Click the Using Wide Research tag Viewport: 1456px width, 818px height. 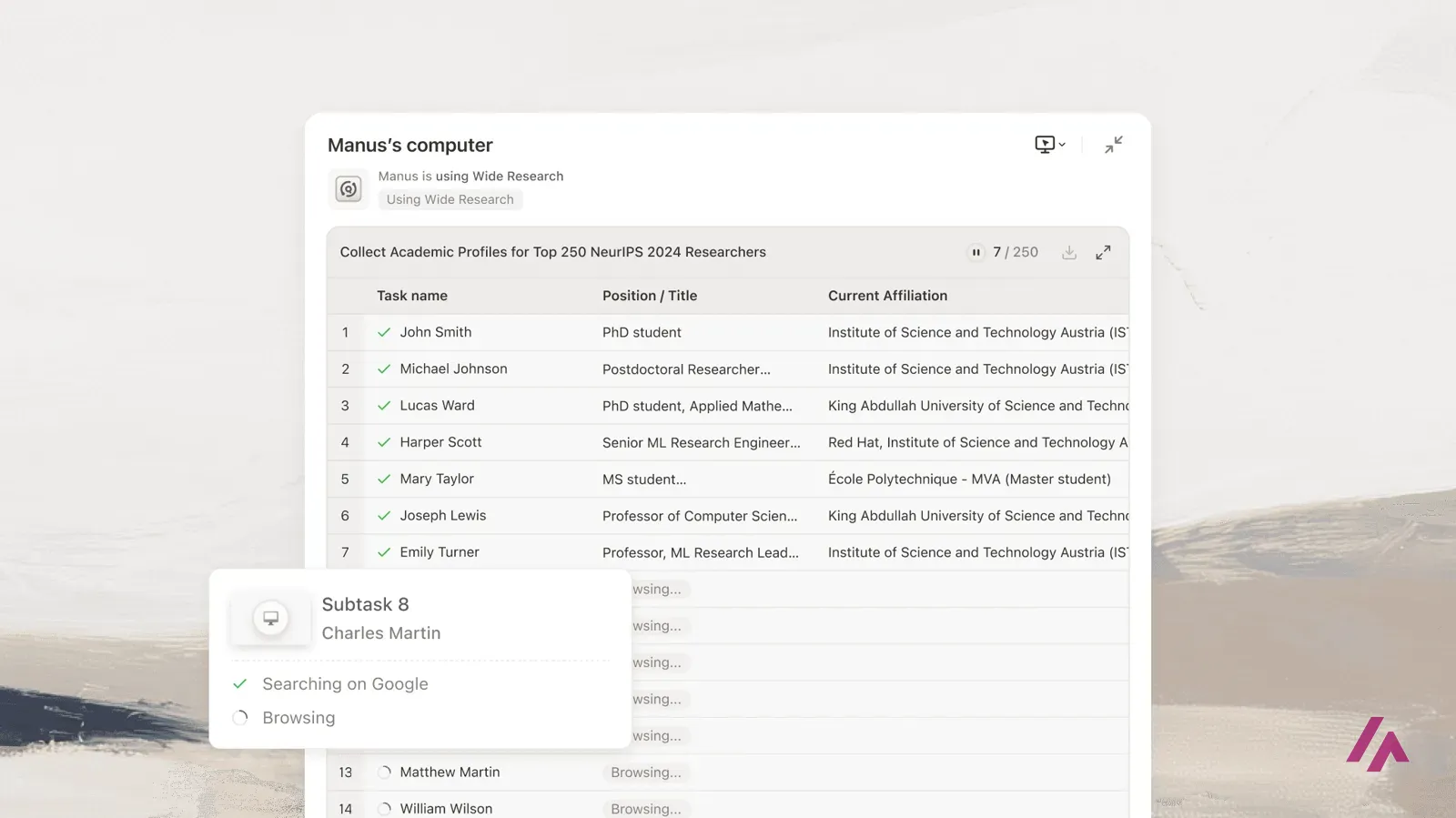point(450,199)
